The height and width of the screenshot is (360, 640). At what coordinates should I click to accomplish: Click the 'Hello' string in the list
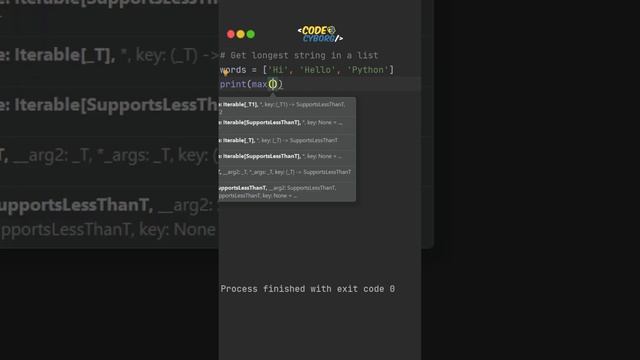(318, 70)
